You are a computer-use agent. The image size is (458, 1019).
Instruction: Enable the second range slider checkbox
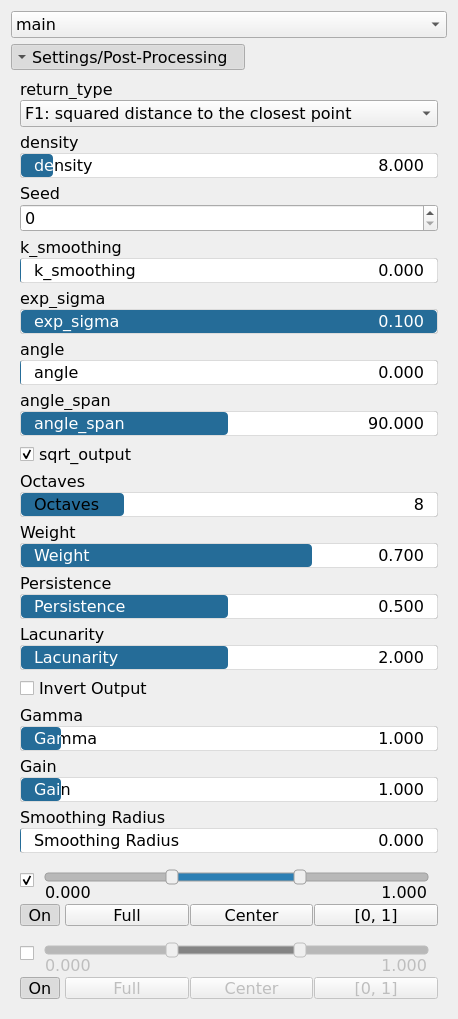(27, 953)
